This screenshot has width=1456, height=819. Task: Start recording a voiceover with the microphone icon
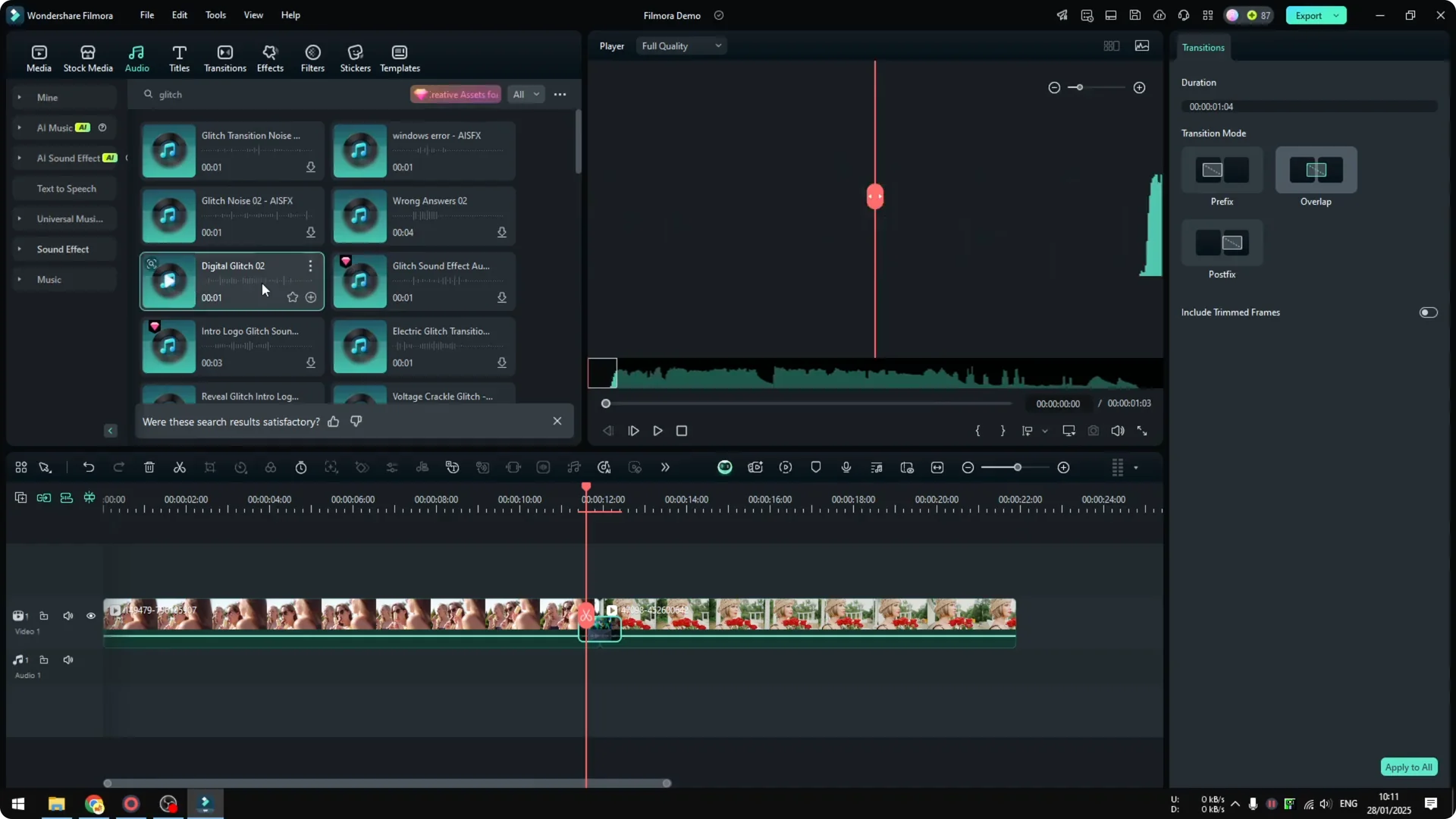click(846, 467)
